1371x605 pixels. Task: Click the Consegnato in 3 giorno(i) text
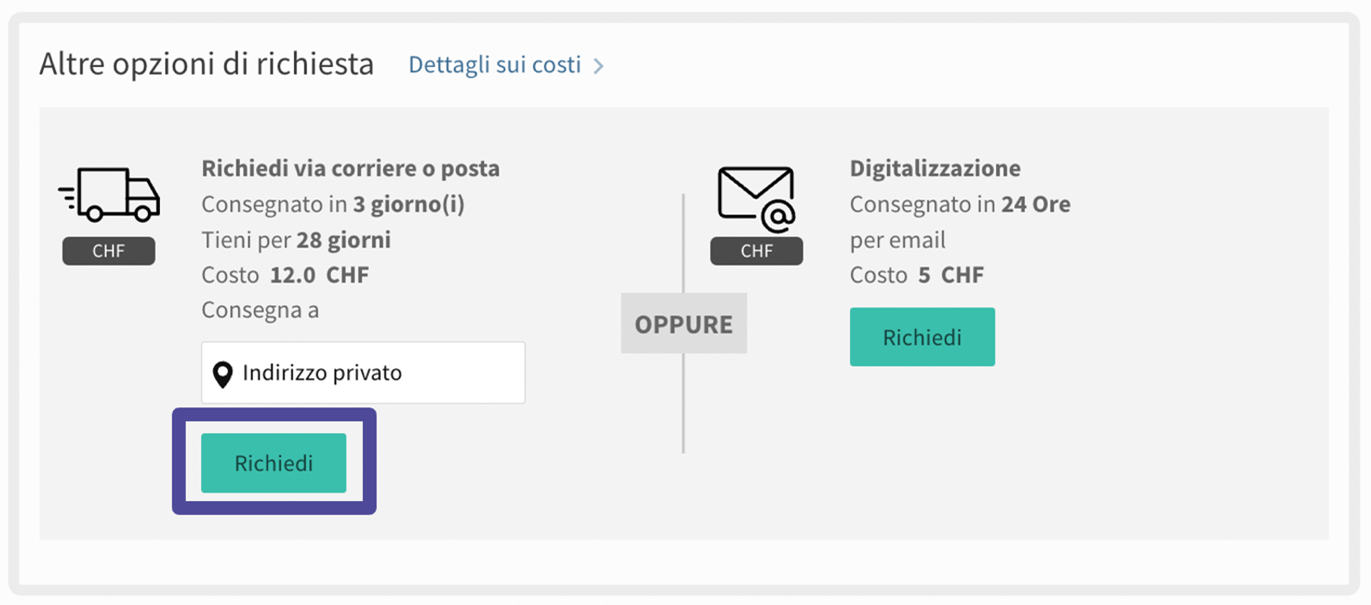pyautogui.click(x=333, y=204)
